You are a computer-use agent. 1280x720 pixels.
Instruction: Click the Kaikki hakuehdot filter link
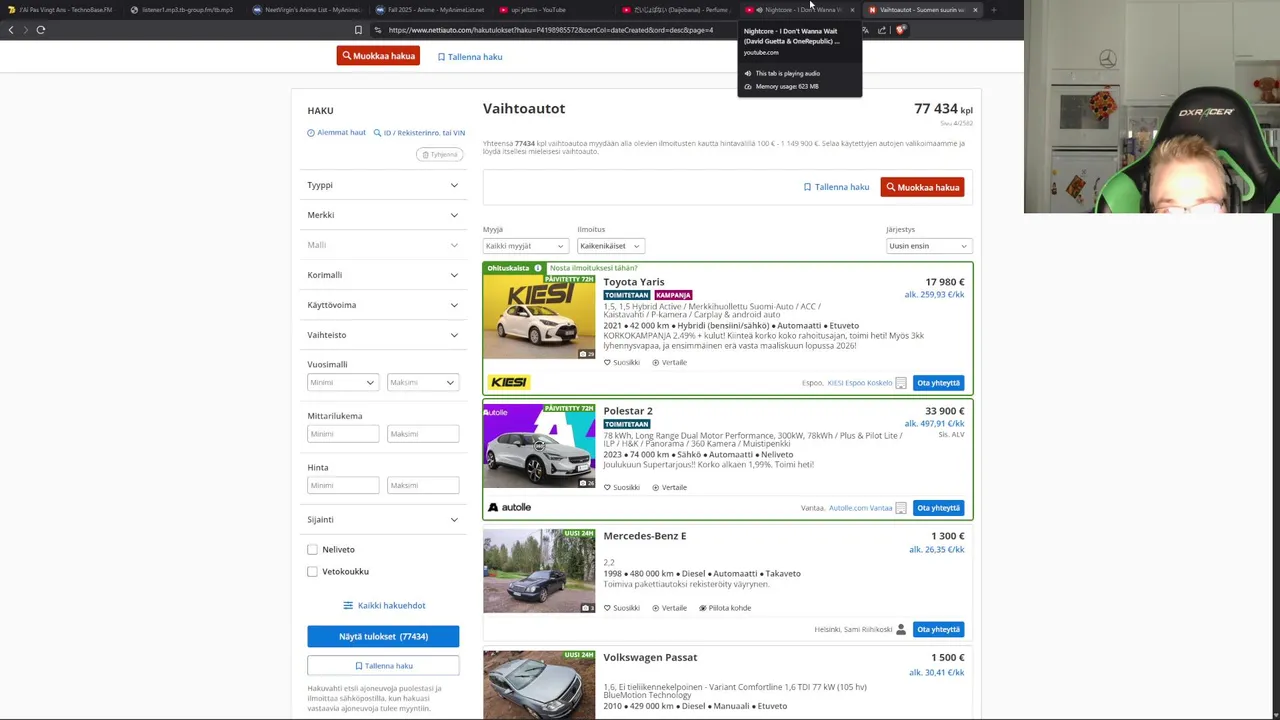[384, 605]
